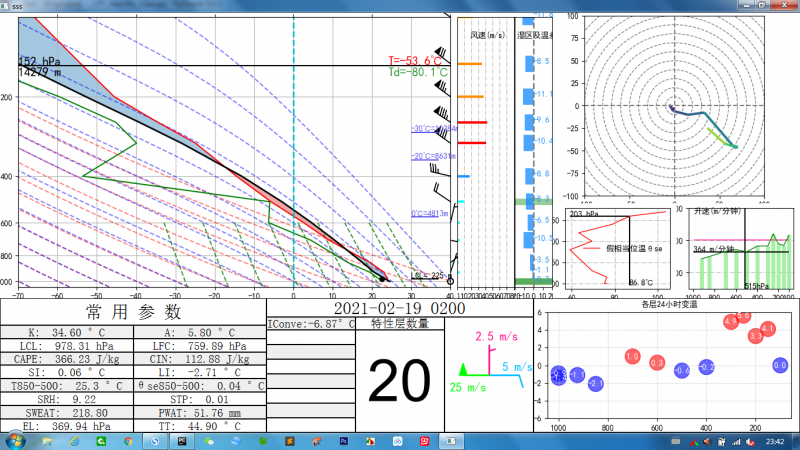Click the red T=-53.6°C label
The image size is (800, 450).
coord(418,60)
